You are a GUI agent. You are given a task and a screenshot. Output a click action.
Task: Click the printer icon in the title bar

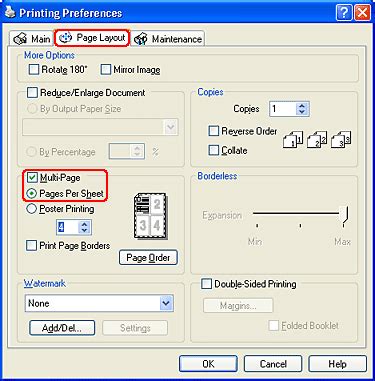click(x=10, y=12)
